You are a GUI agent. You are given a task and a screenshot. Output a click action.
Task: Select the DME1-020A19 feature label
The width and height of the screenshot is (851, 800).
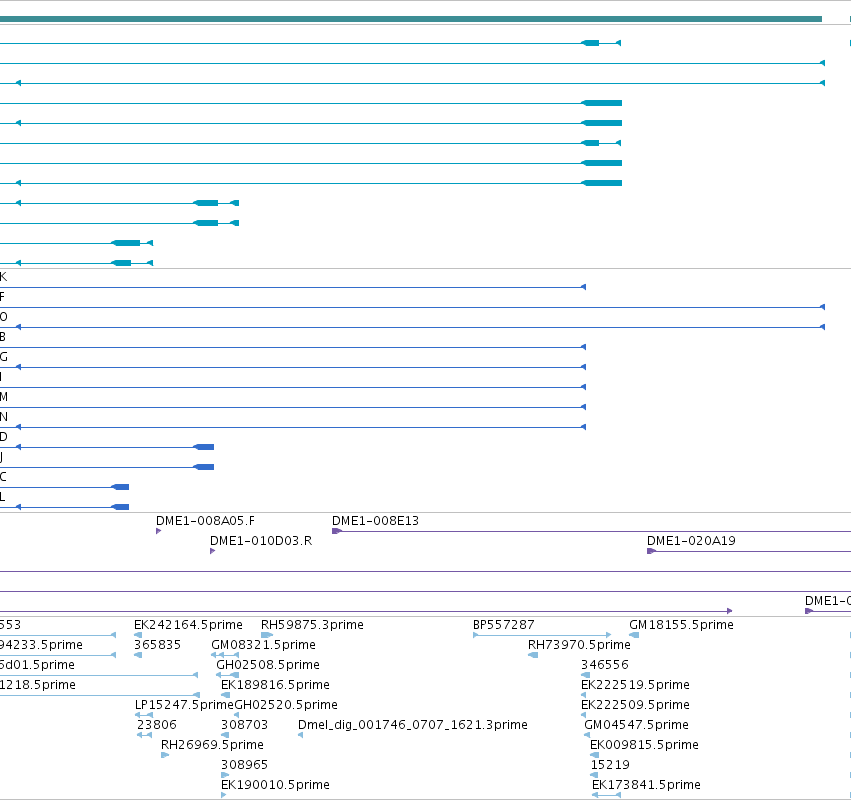coord(691,541)
